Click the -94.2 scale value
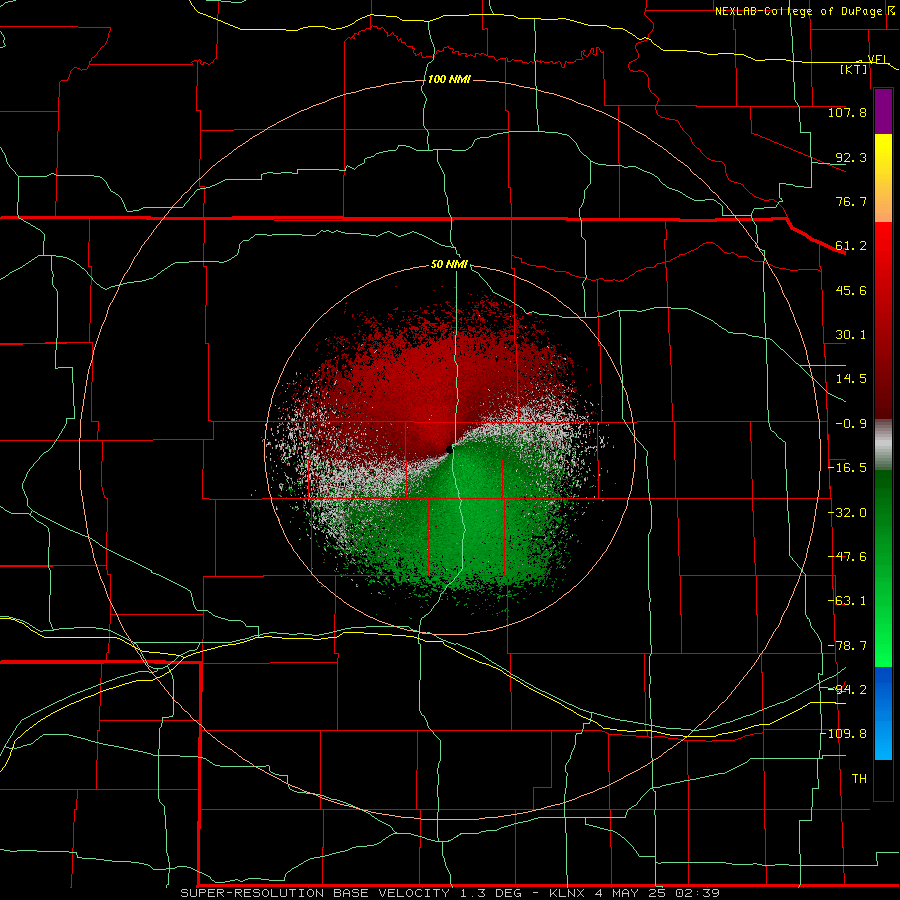 (x=847, y=689)
